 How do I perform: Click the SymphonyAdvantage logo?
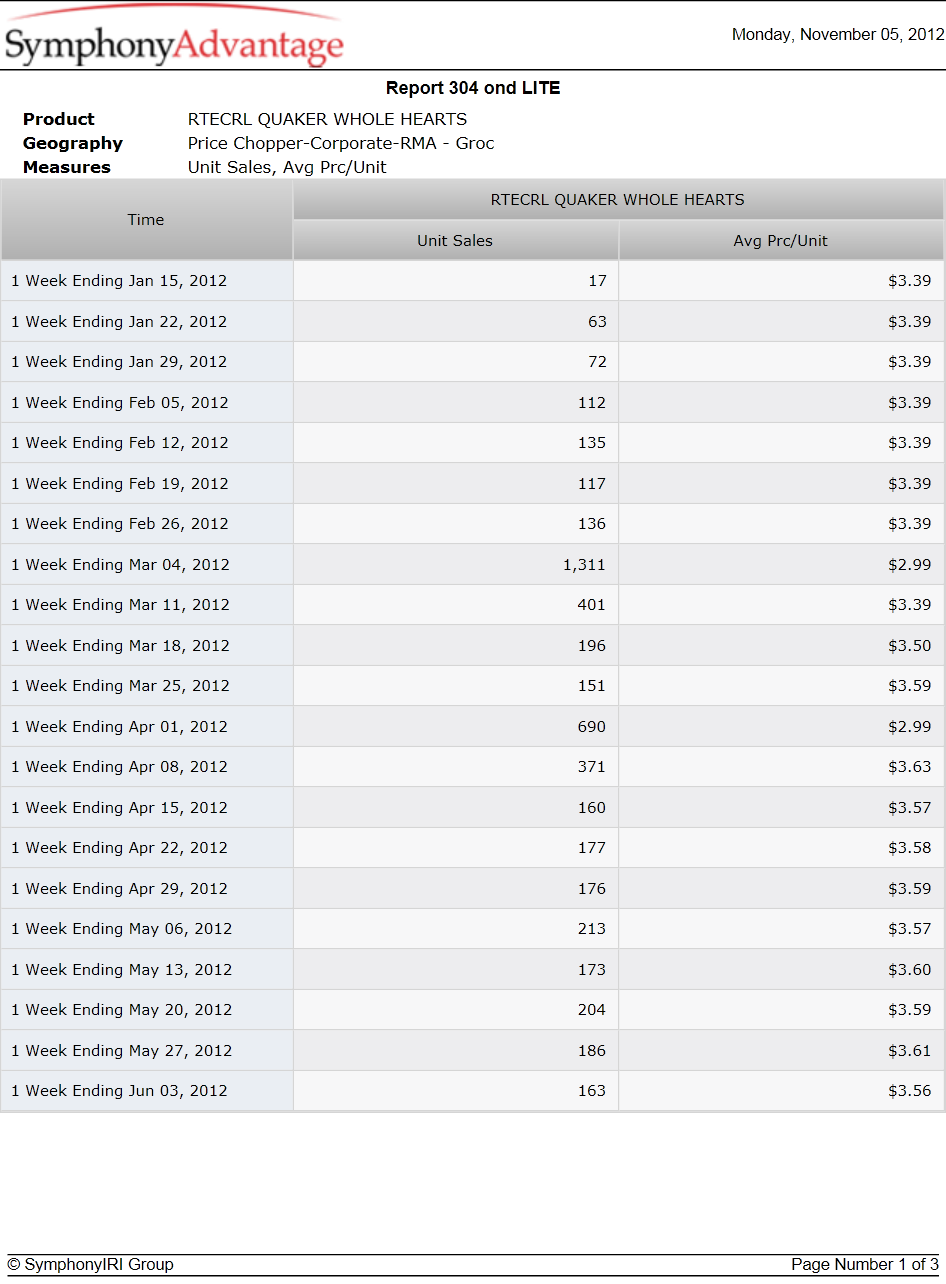(x=174, y=38)
